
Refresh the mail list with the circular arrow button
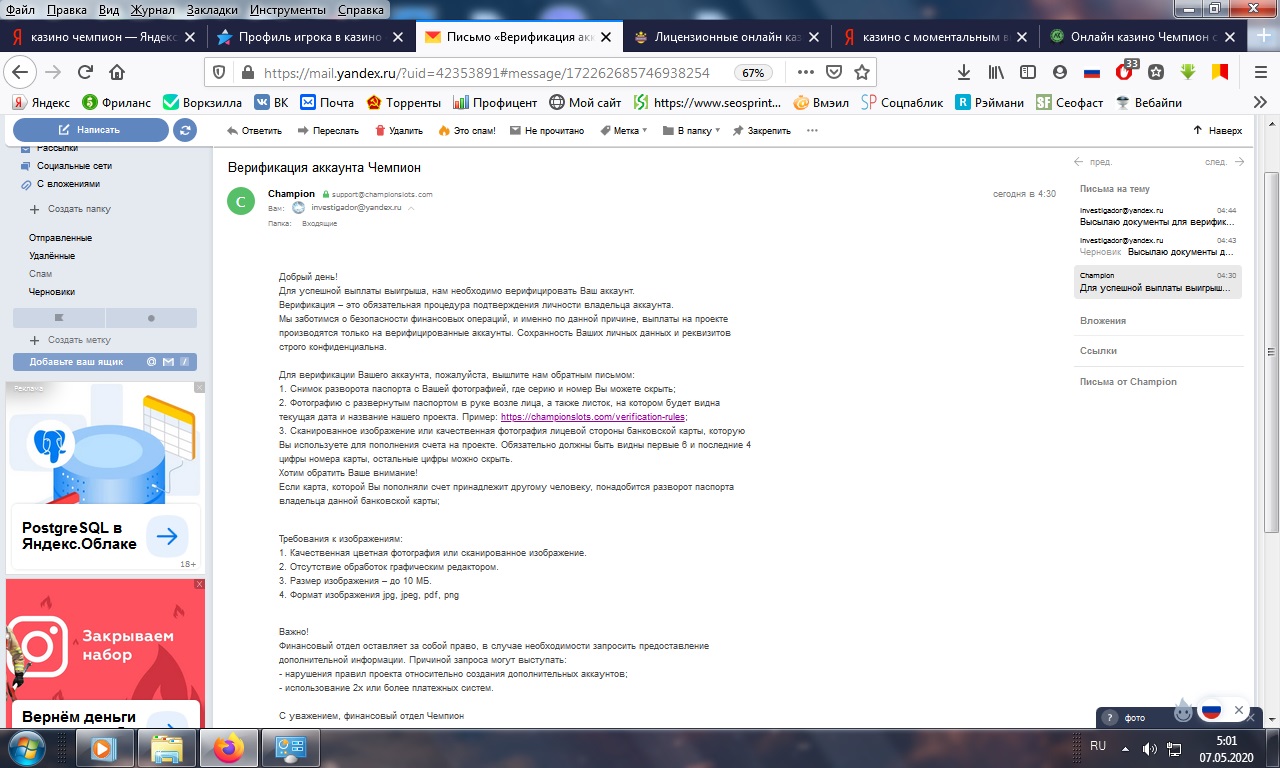pos(184,130)
